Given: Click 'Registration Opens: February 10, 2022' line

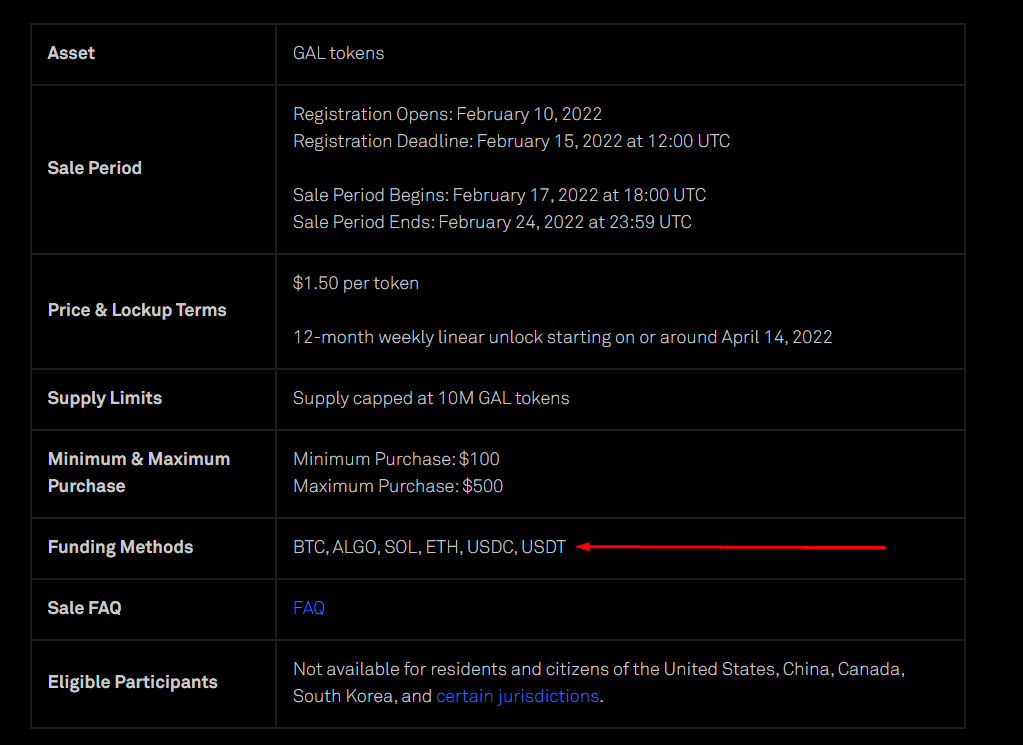Looking at the screenshot, I should click(447, 114).
